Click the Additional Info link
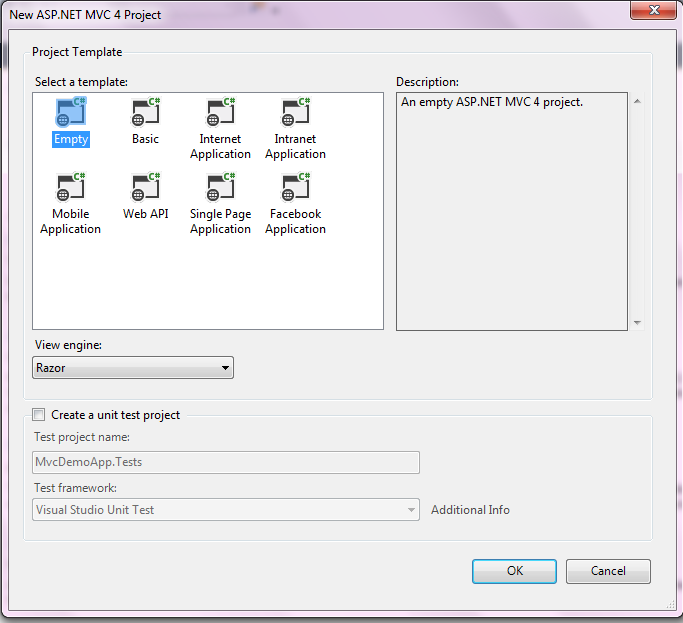 [470, 510]
